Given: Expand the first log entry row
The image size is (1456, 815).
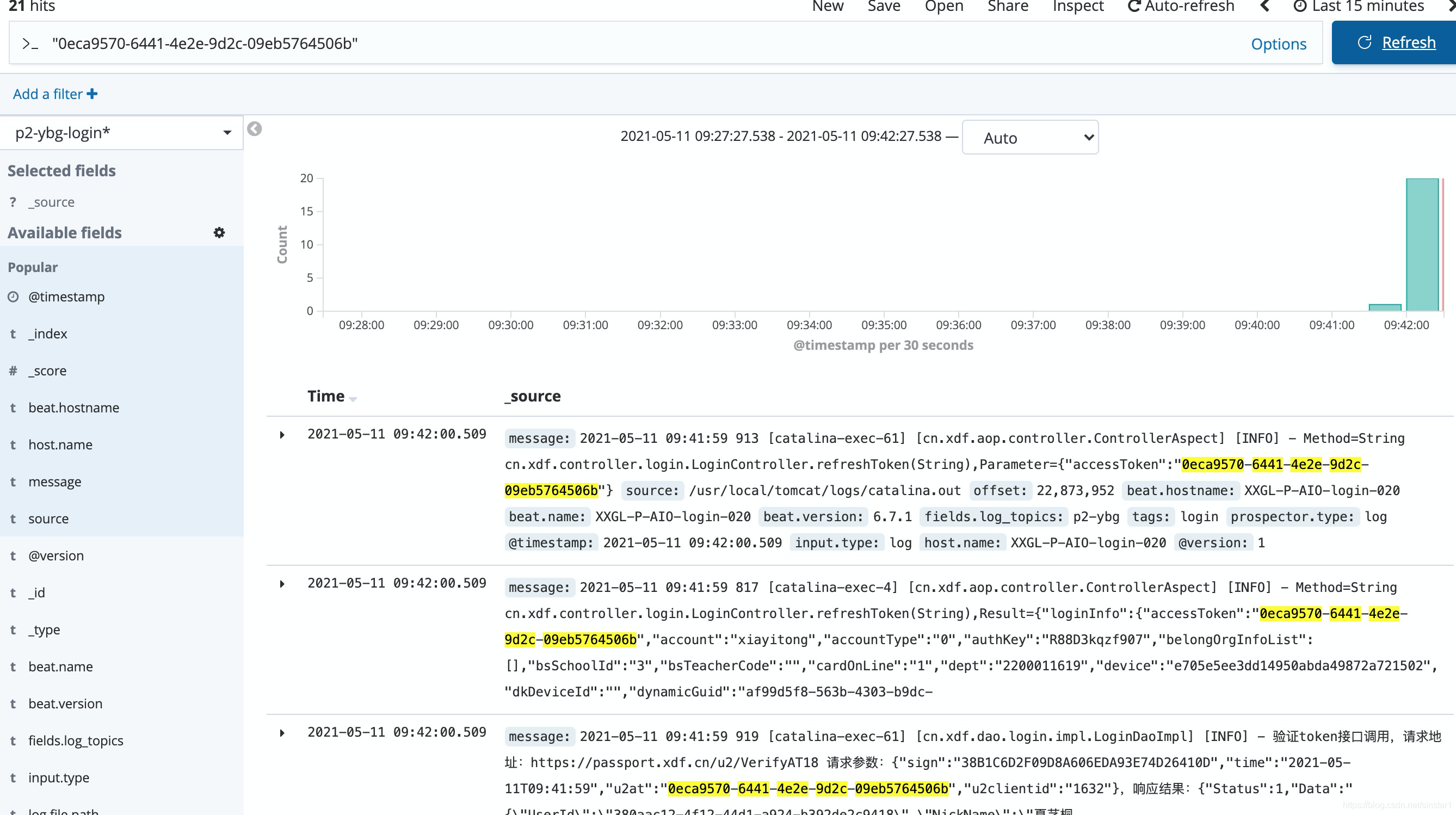Looking at the screenshot, I should pyautogui.click(x=282, y=434).
